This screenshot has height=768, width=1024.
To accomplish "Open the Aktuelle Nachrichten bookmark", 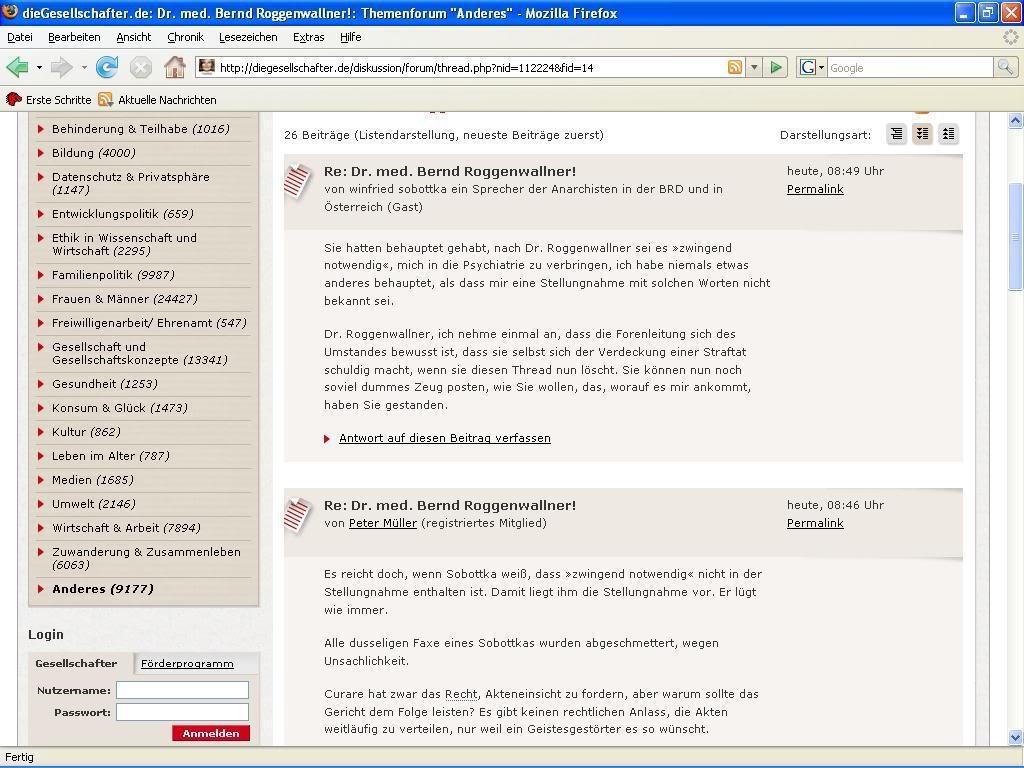I will tap(166, 100).
